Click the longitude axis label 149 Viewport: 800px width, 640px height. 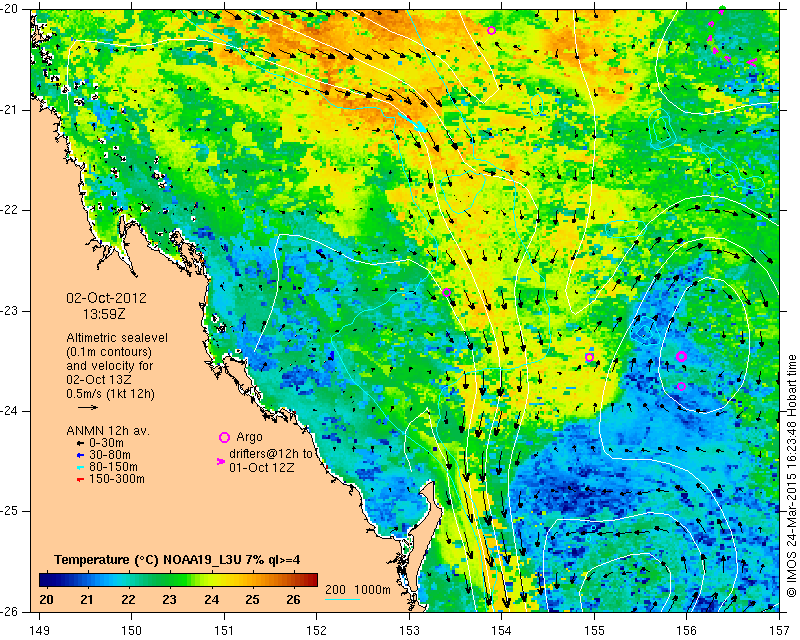tap(39, 630)
